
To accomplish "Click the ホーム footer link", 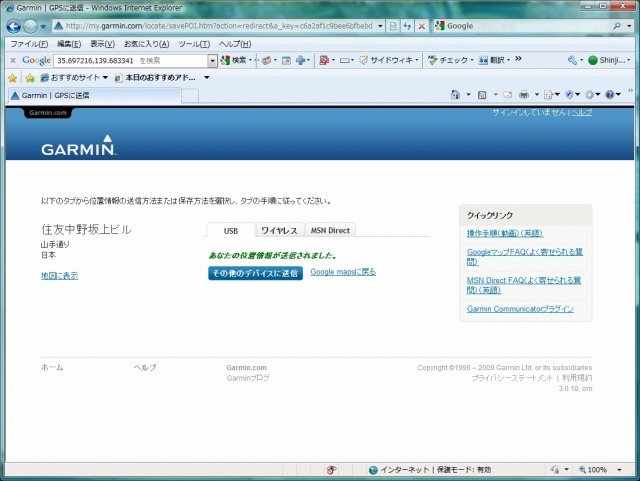I will 52,367.
